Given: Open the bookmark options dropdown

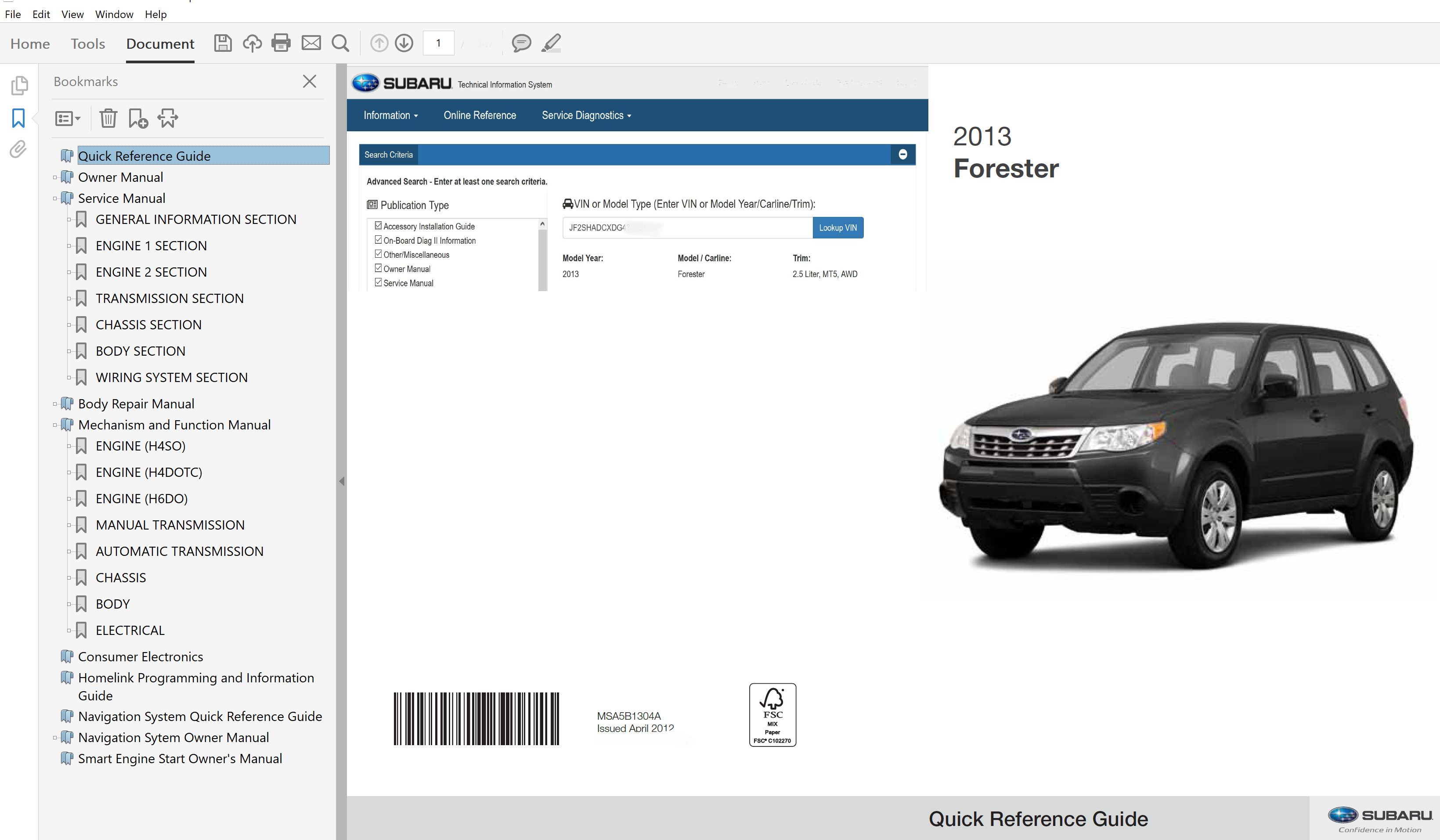Looking at the screenshot, I should (x=68, y=119).
